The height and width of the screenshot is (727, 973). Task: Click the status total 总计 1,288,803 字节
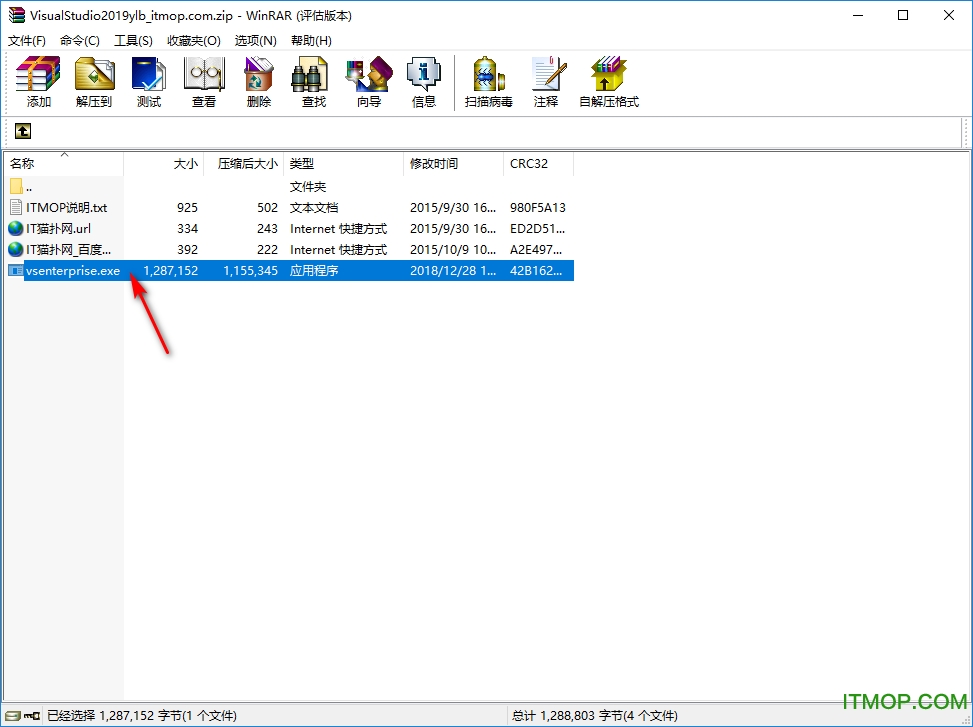594,716
